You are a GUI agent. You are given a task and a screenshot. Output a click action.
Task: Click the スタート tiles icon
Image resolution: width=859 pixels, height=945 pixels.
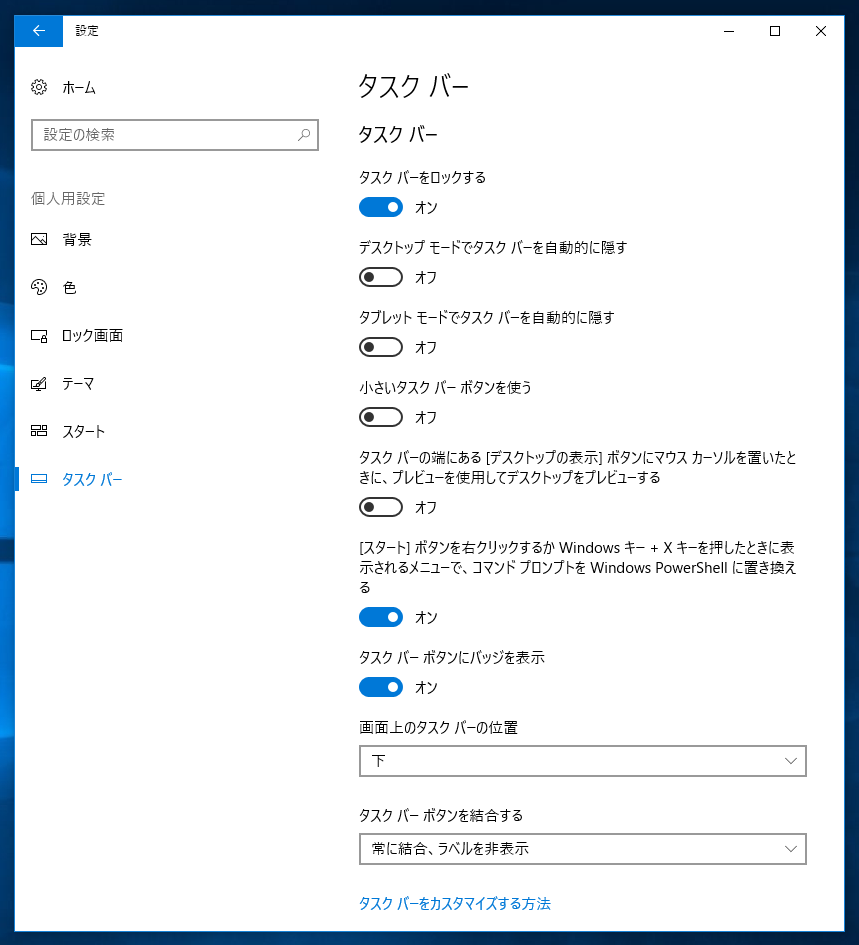click(x=39, y=431)
